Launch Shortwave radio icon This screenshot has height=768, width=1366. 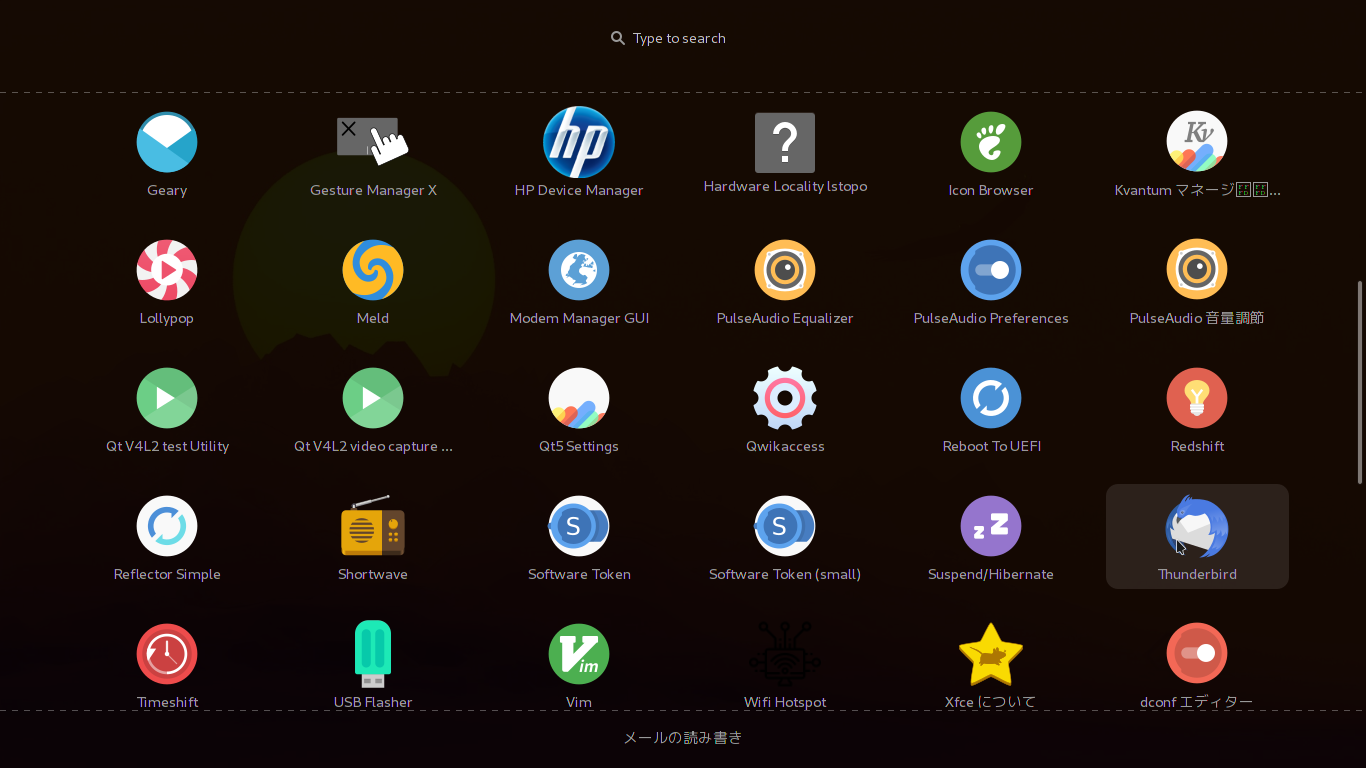tap(373, 526)
